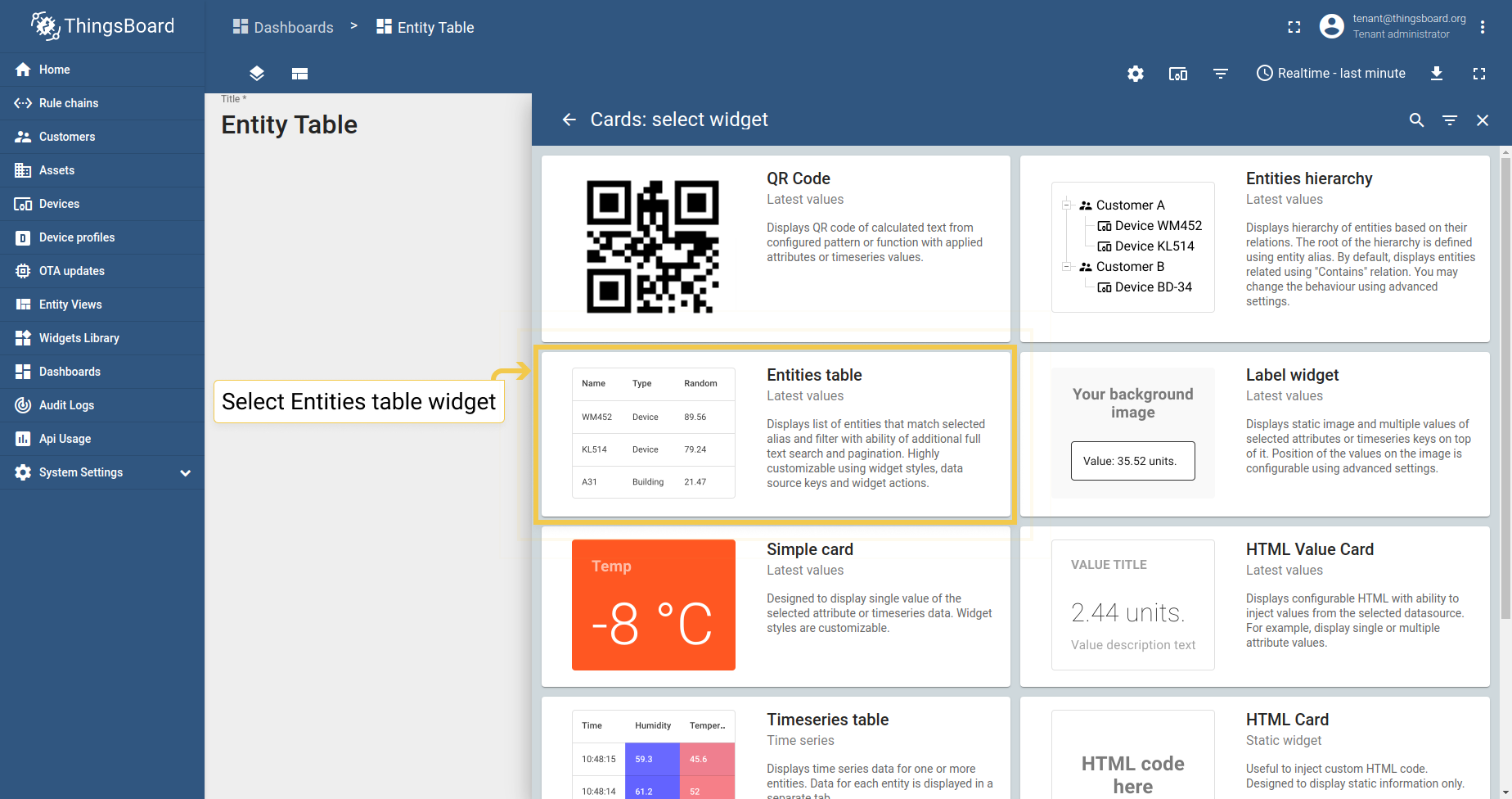
Task: Open Device profiles page
Action: (x=101, y=237)
